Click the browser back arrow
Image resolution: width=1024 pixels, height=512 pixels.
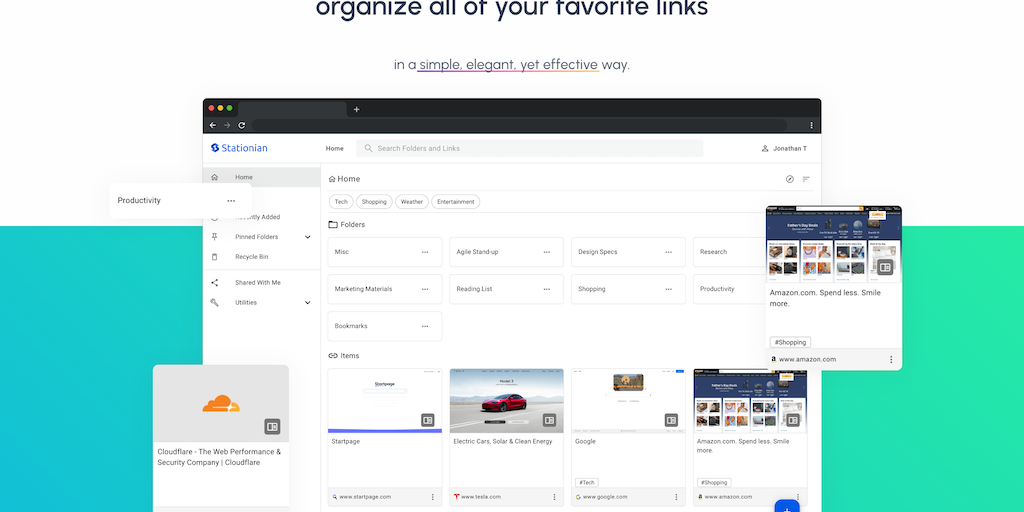tap(213, 125)
